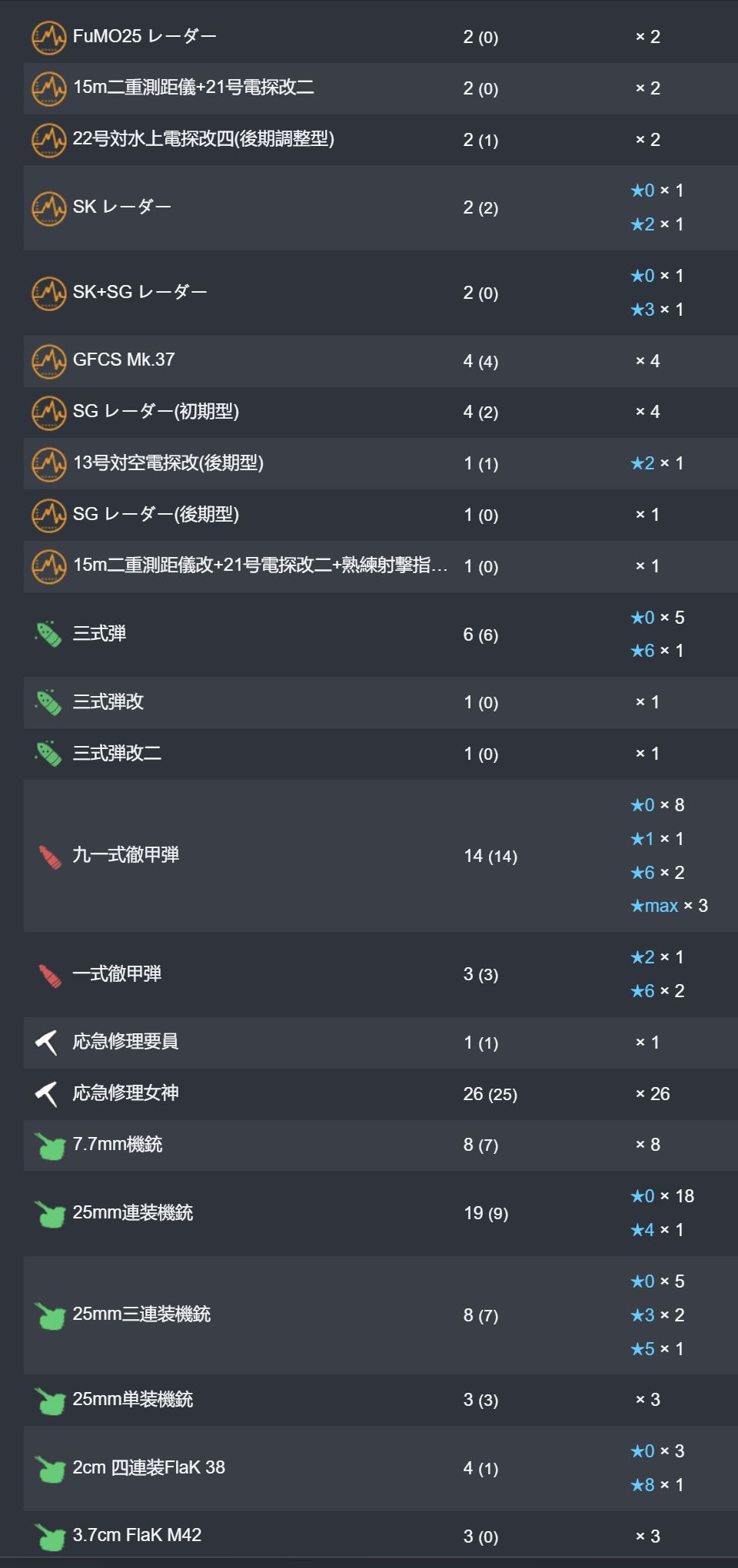This screenshot has width=738, height=1568.
Task: Click the red shell icon for 一式徹甲弾
Action: 49,975
